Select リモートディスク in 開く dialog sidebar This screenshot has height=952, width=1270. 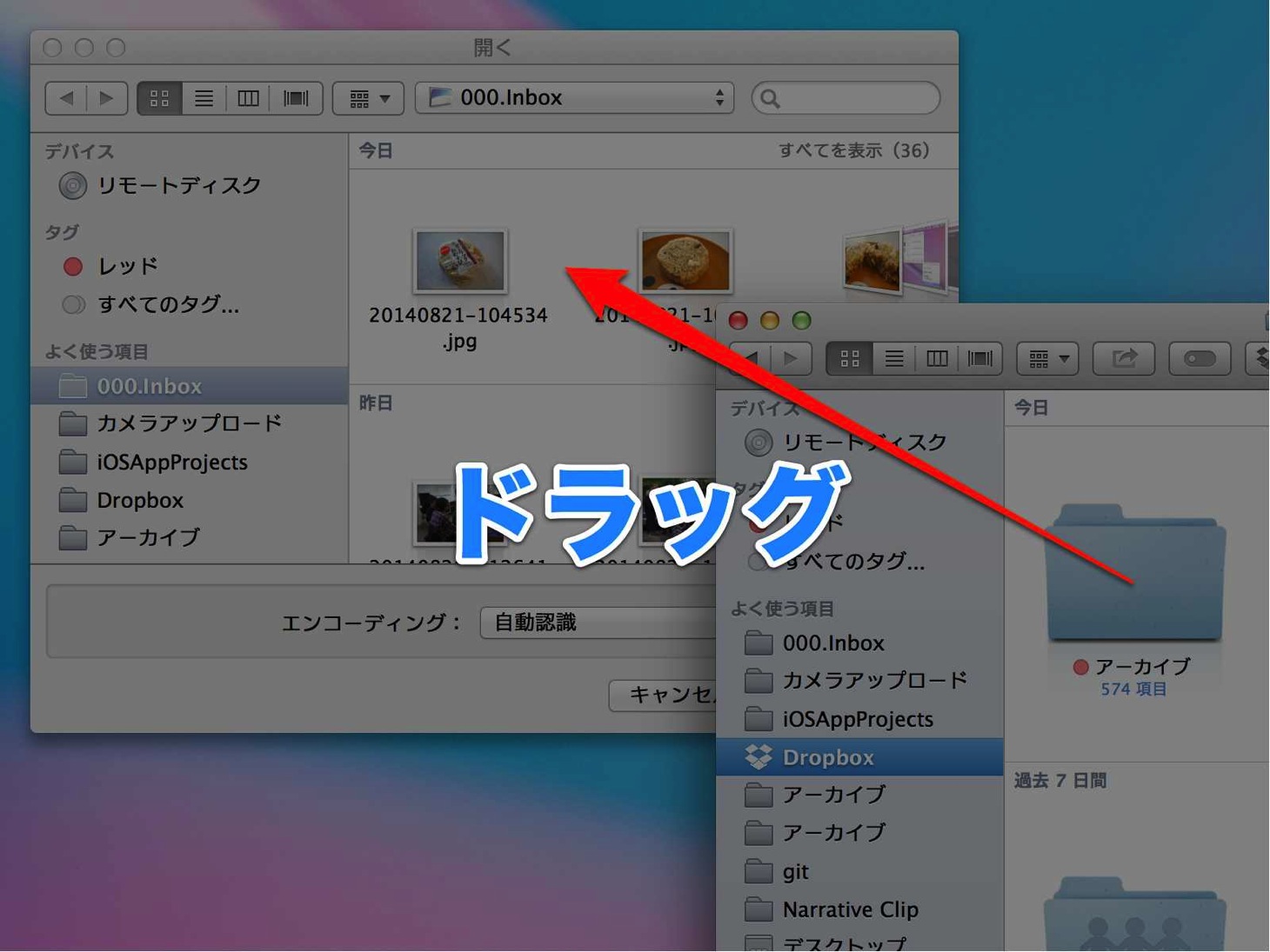[189, 185]
